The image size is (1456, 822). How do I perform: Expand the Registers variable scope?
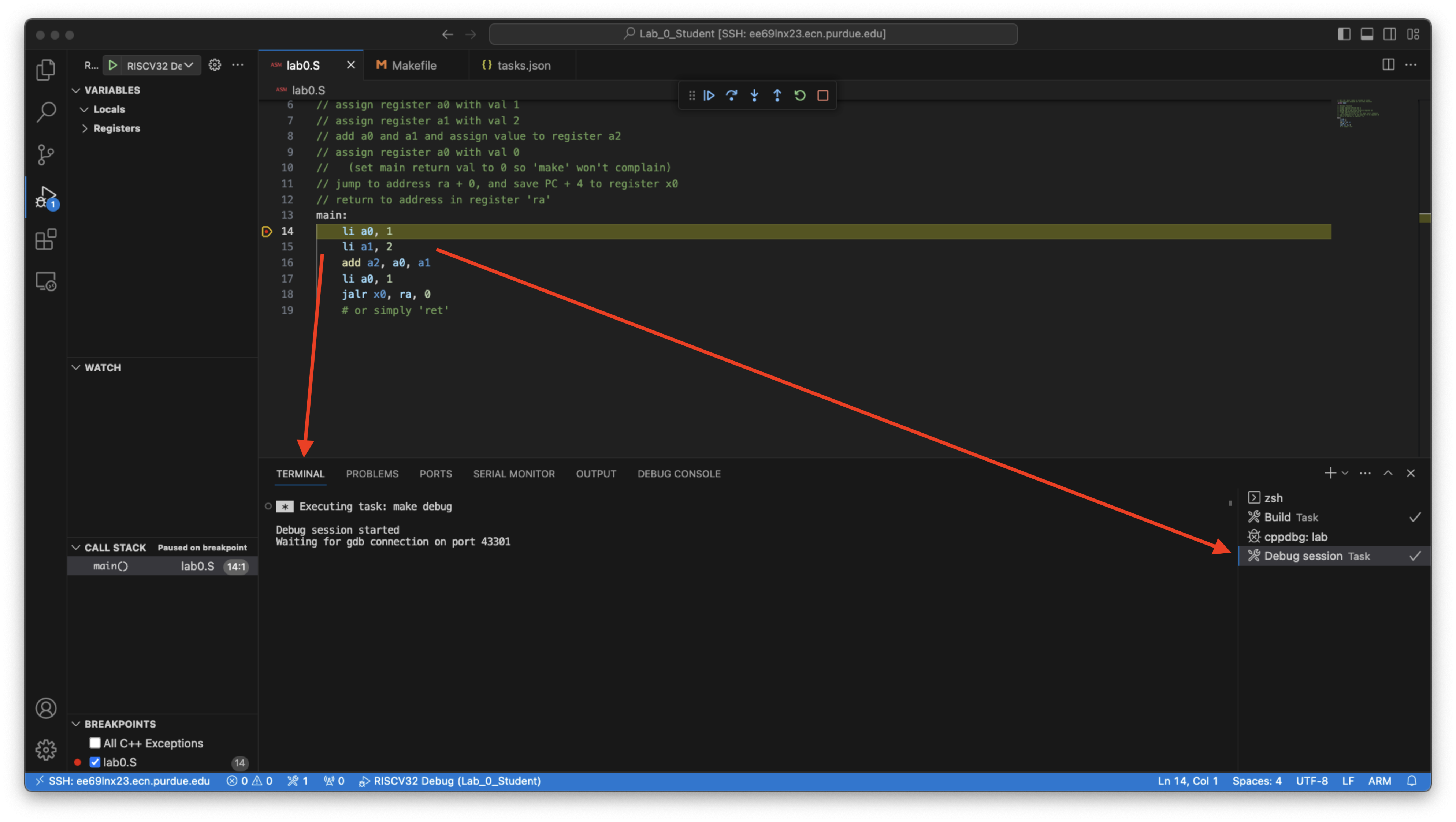click(84, 128)
